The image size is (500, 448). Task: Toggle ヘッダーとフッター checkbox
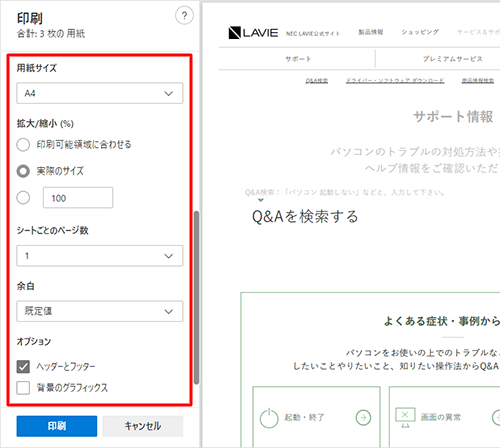pyautogui.click(x=23, y=367)
